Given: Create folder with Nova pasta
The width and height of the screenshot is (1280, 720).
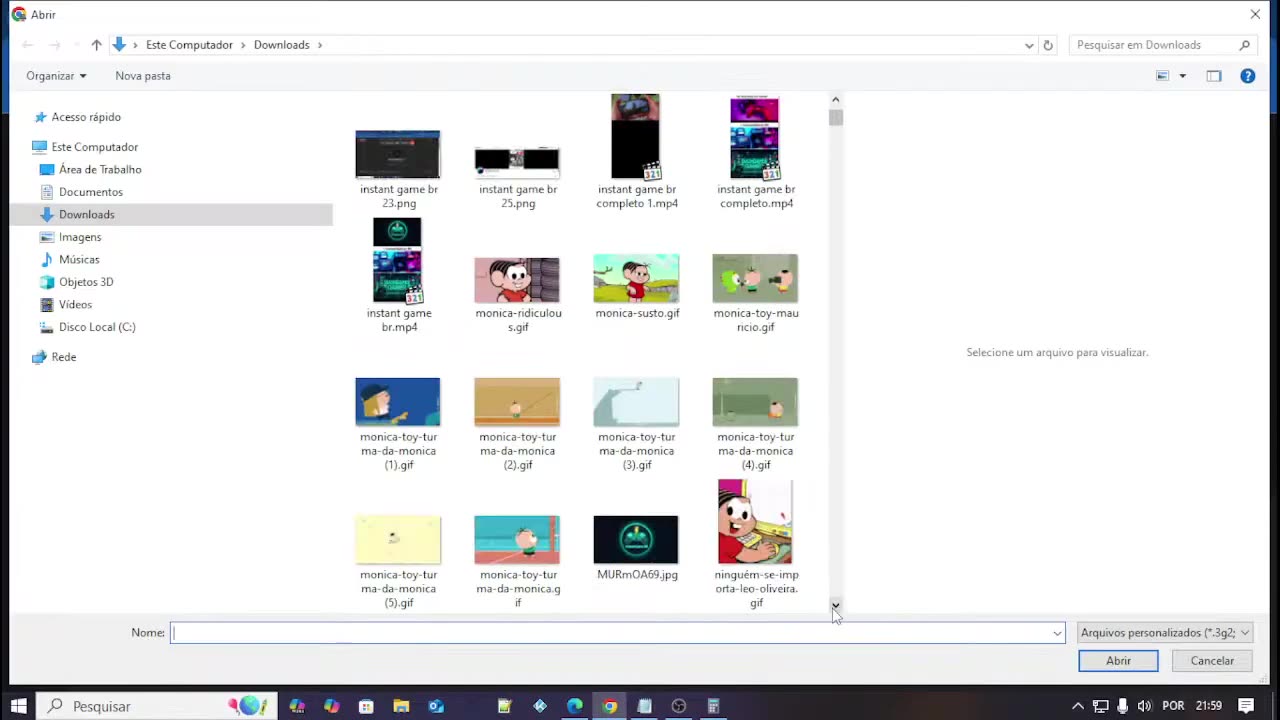Looking at the screenshot, I should pyautogui.click(x=143, y=76).
